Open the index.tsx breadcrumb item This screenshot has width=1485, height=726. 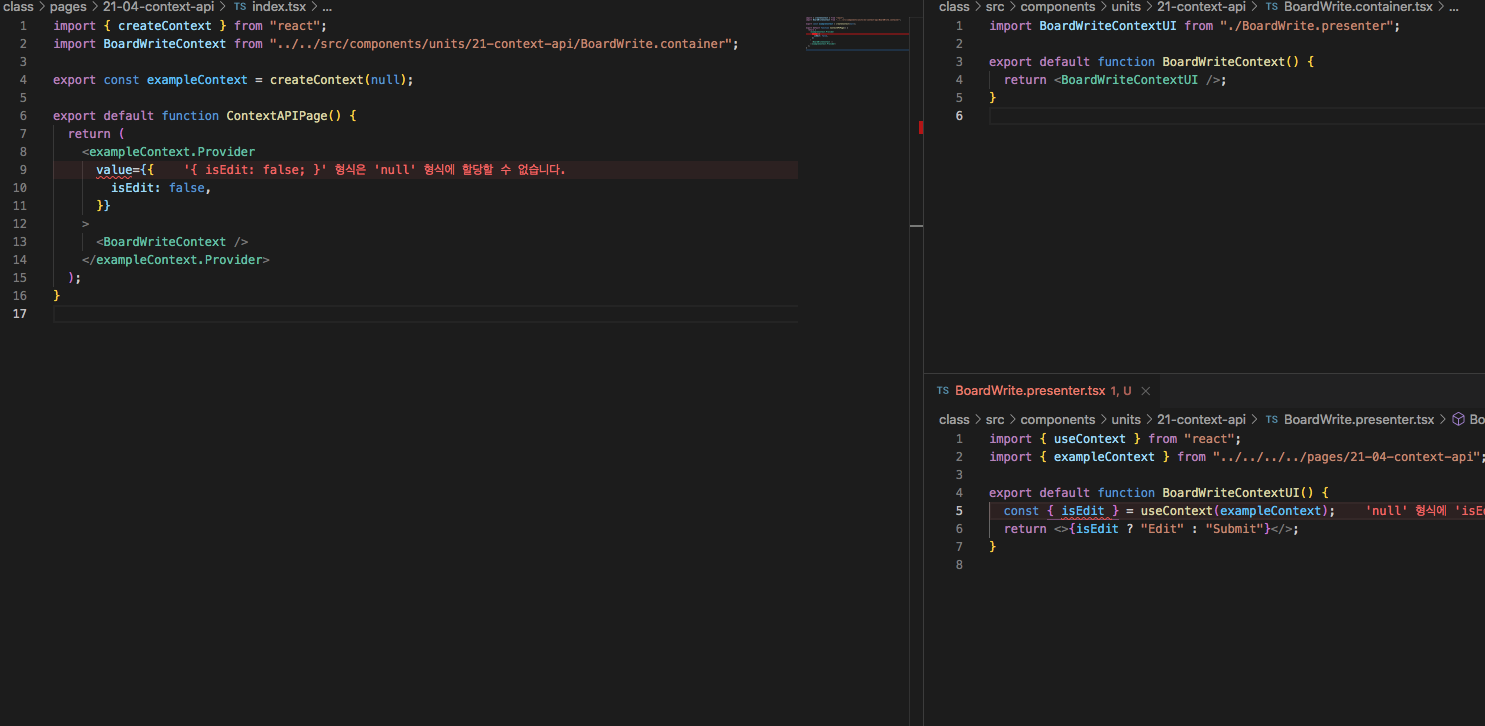279,7
